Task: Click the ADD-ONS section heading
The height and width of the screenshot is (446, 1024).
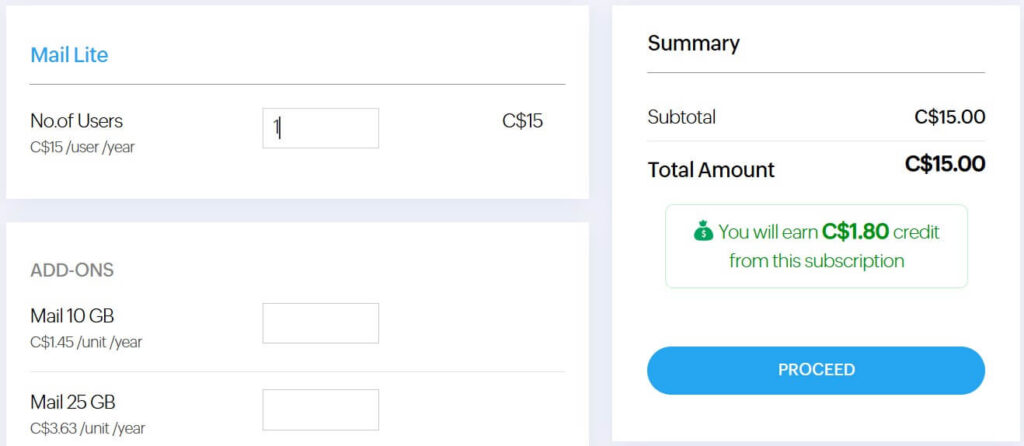Action: pos(72,270)
